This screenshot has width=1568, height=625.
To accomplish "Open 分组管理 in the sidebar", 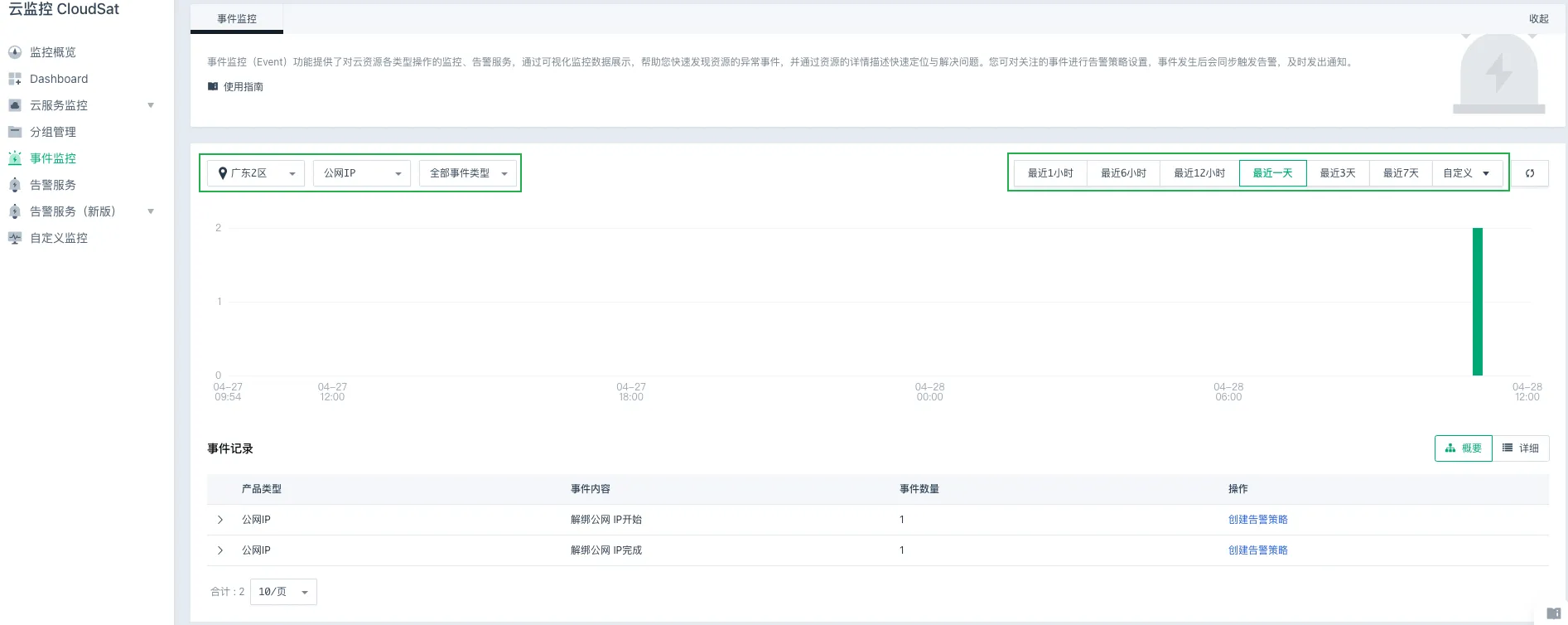I will click(53, 132).
